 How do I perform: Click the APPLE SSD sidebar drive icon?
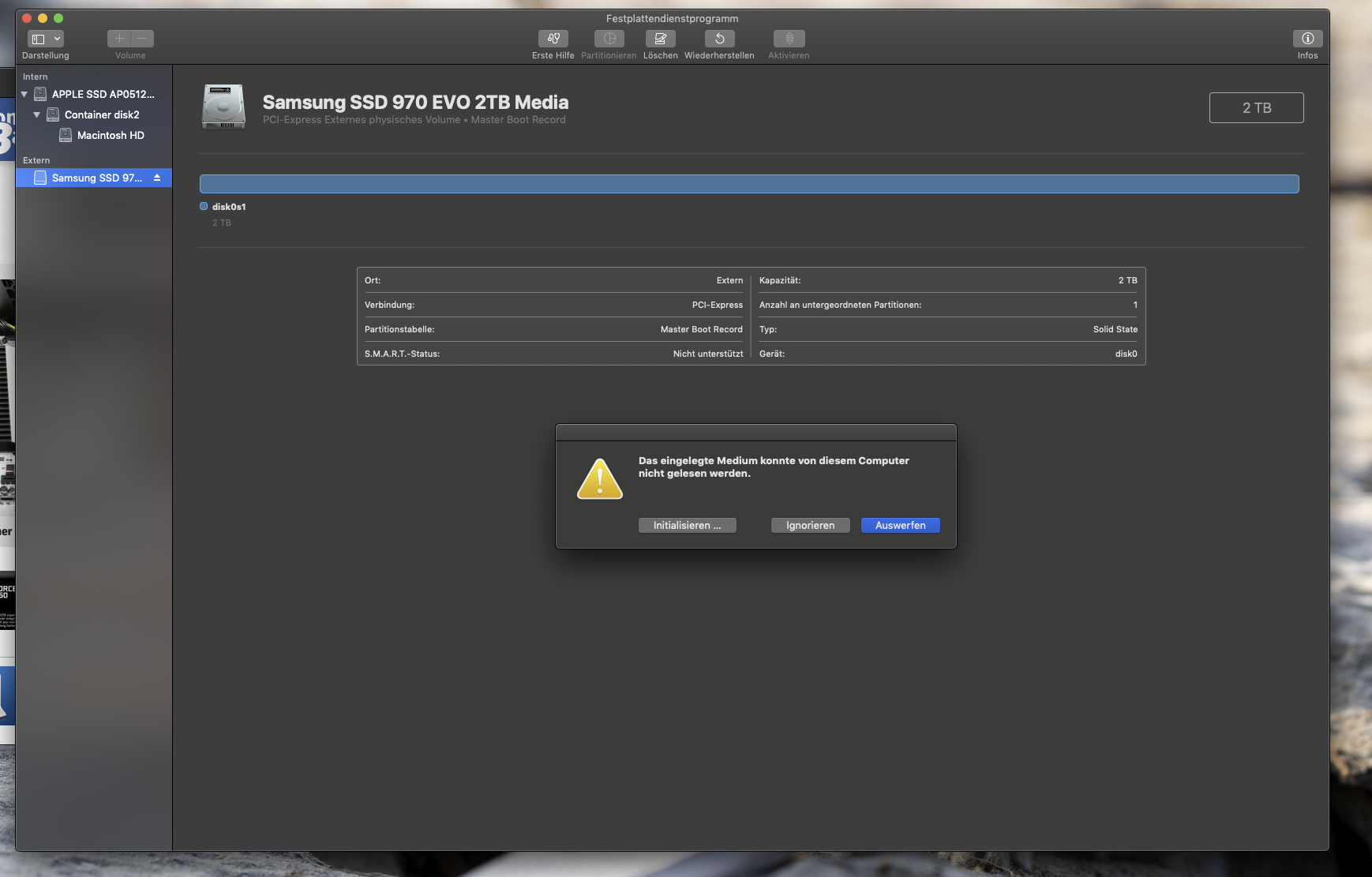[x=40, y=94]
